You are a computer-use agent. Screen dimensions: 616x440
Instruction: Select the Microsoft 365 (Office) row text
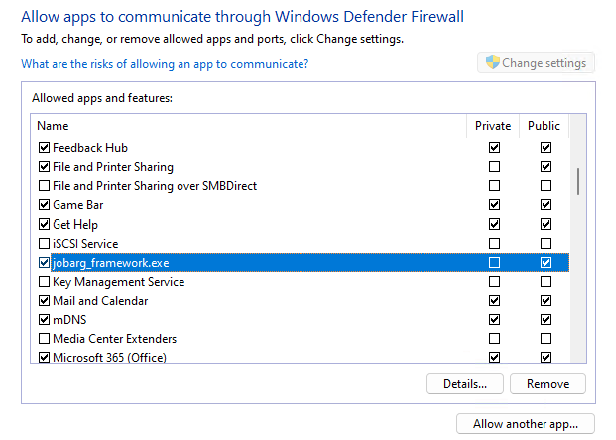click(110, 358)
